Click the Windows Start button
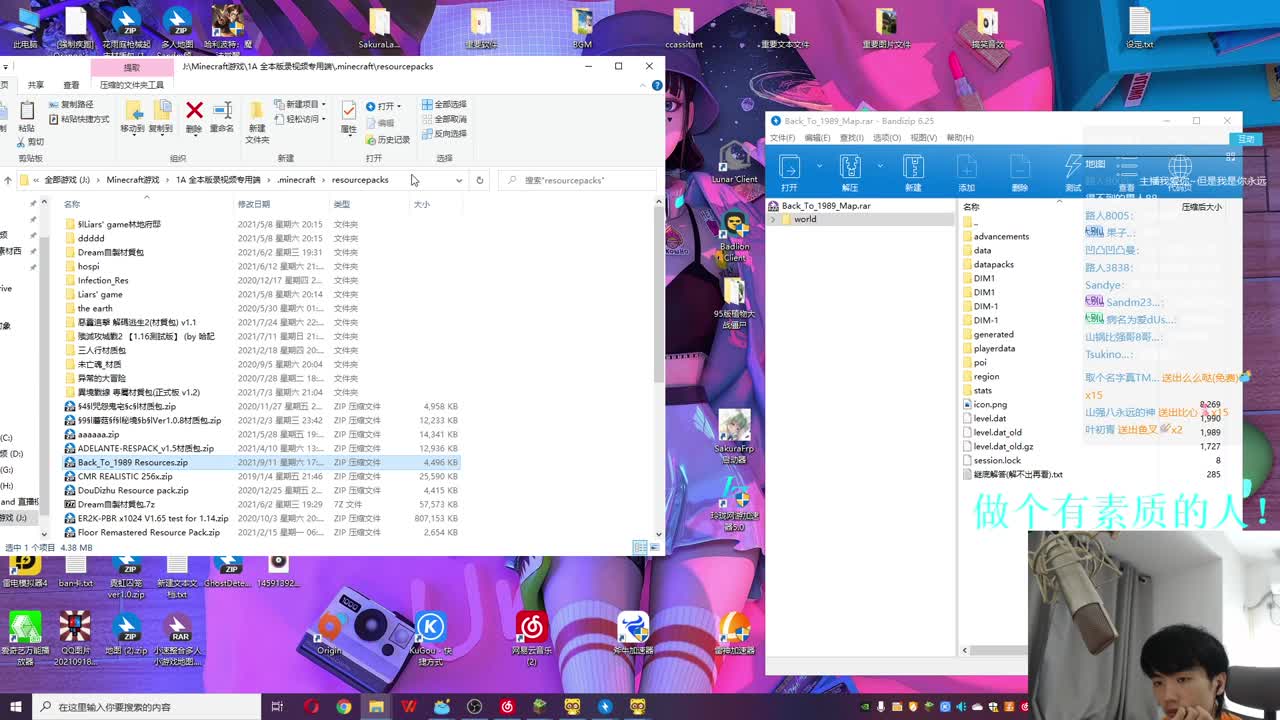 14,706
